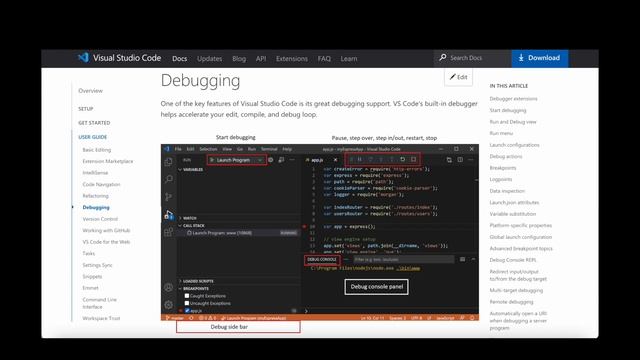The image size is (640, 360).
Task: Open the API nav item
Action: pyautogui.click(x=261, y=58)
